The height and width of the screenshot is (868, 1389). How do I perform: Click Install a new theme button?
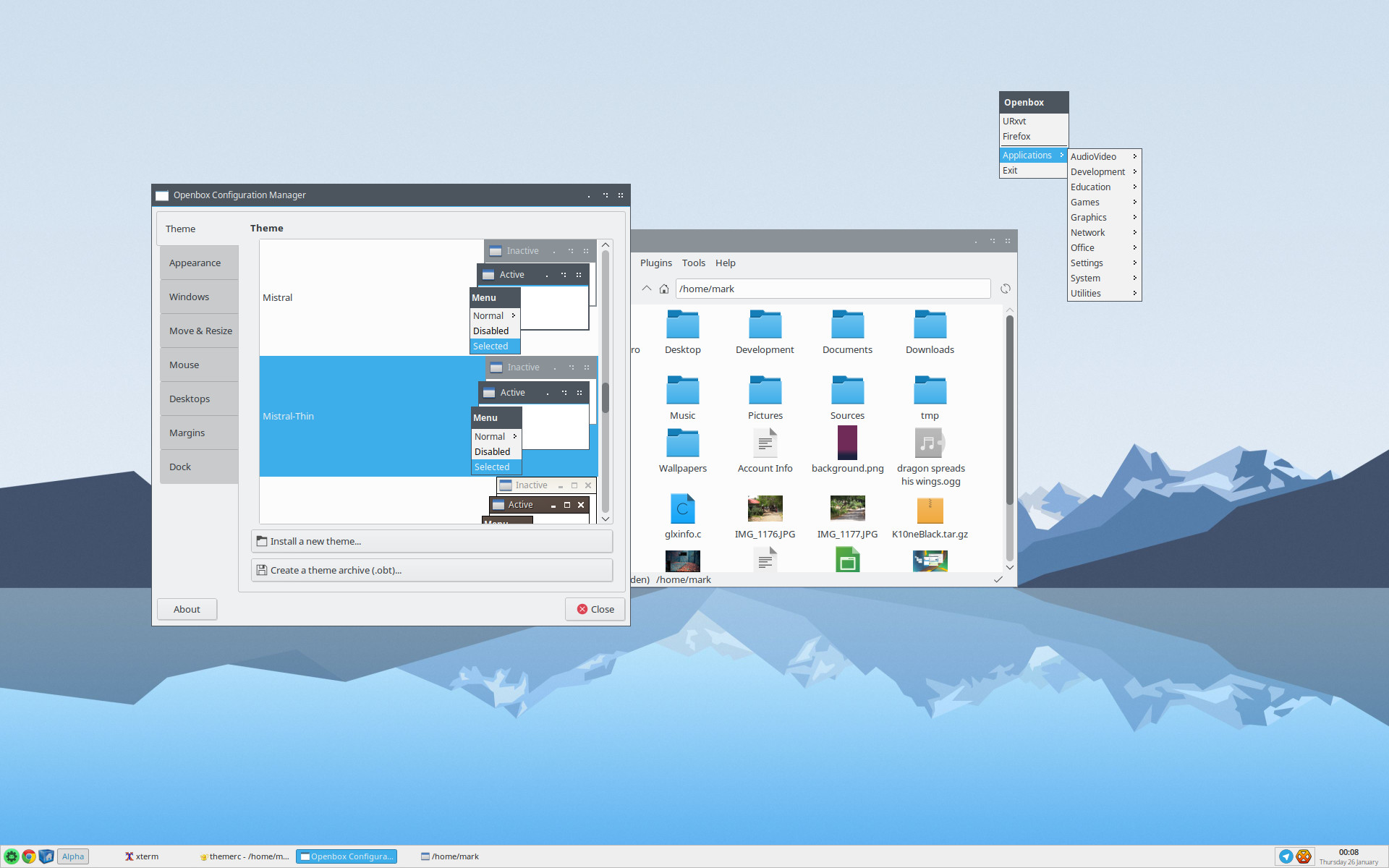[432, 541]
